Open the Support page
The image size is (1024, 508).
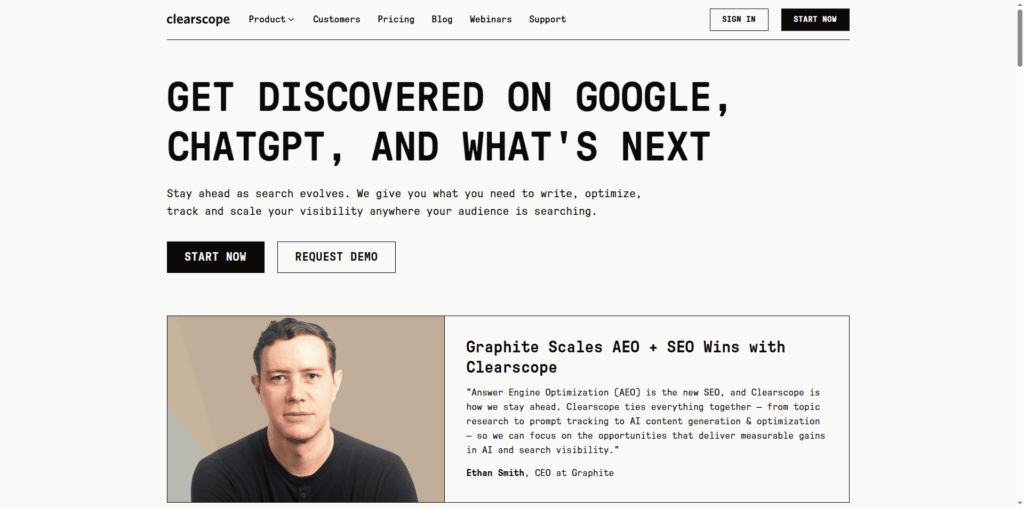click(547, 19)
